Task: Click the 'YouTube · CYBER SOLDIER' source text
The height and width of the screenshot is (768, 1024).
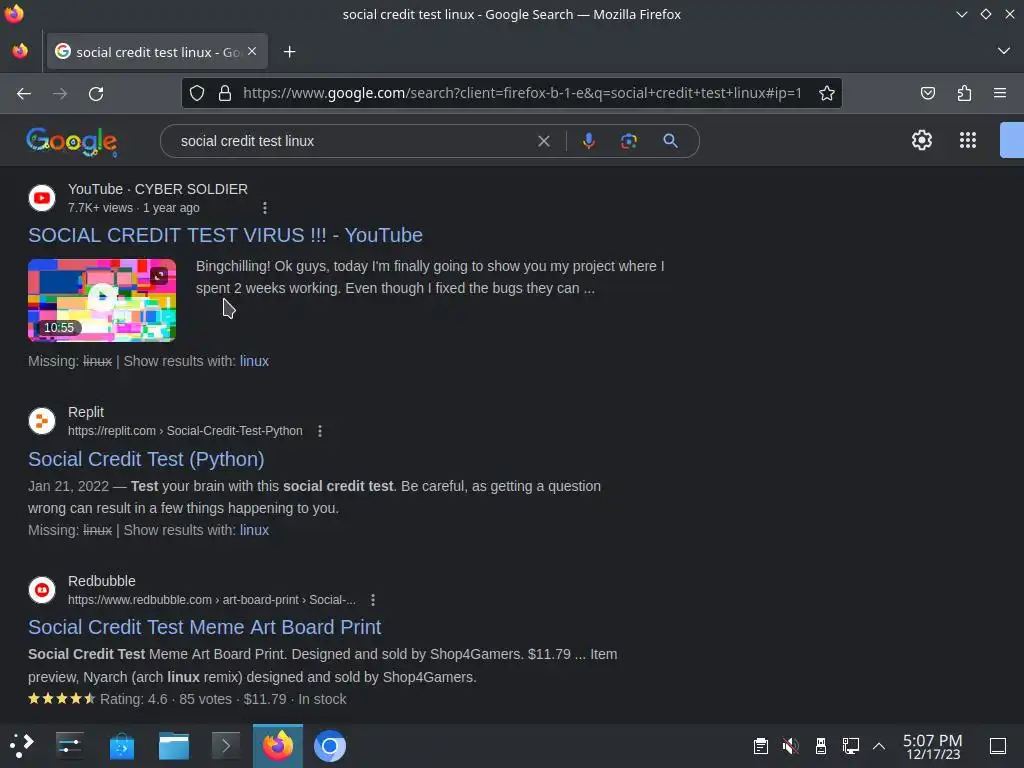Action: click(x=157, y=189)
